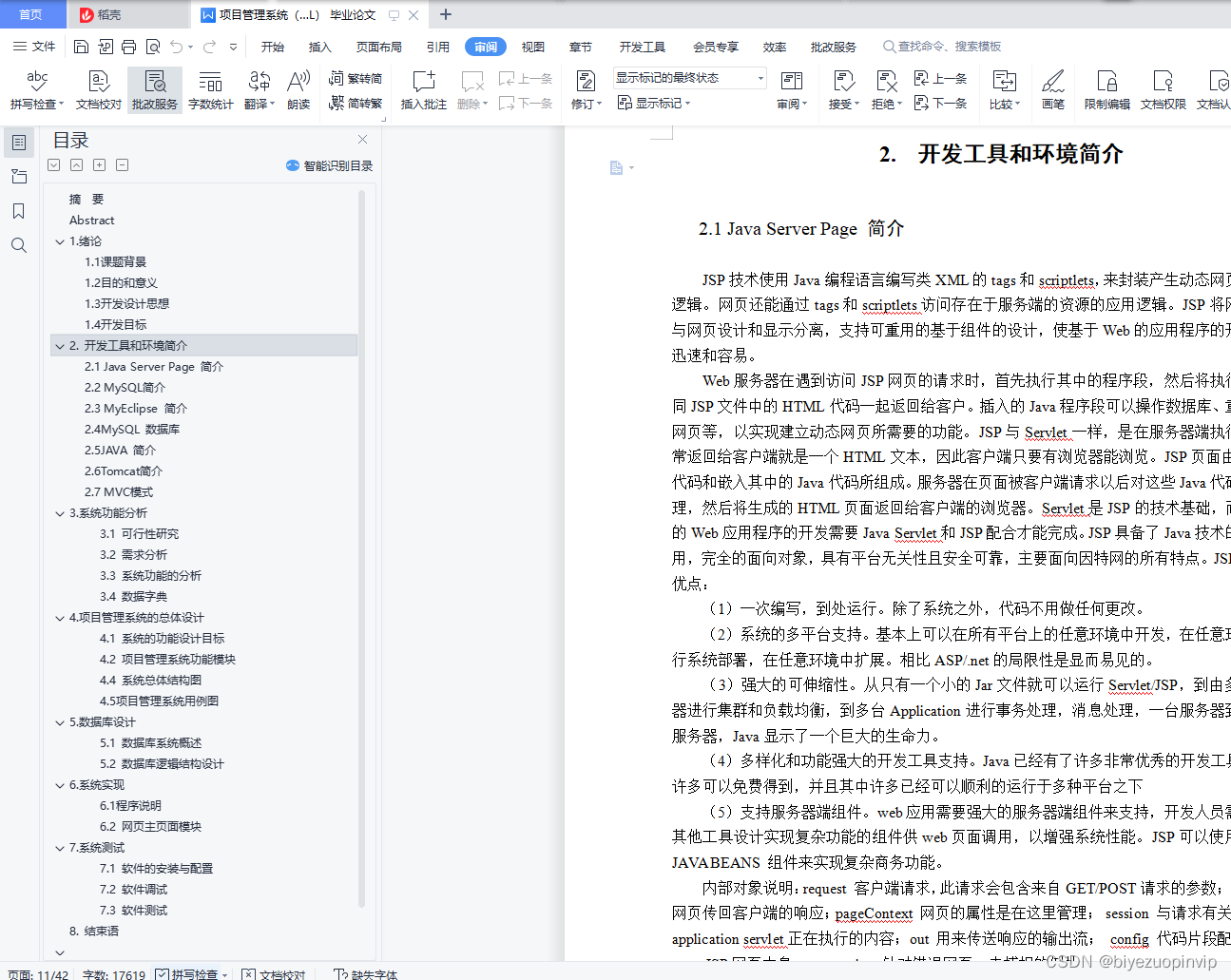Start 朗读 read-aloud for the document

click(297, 89)
